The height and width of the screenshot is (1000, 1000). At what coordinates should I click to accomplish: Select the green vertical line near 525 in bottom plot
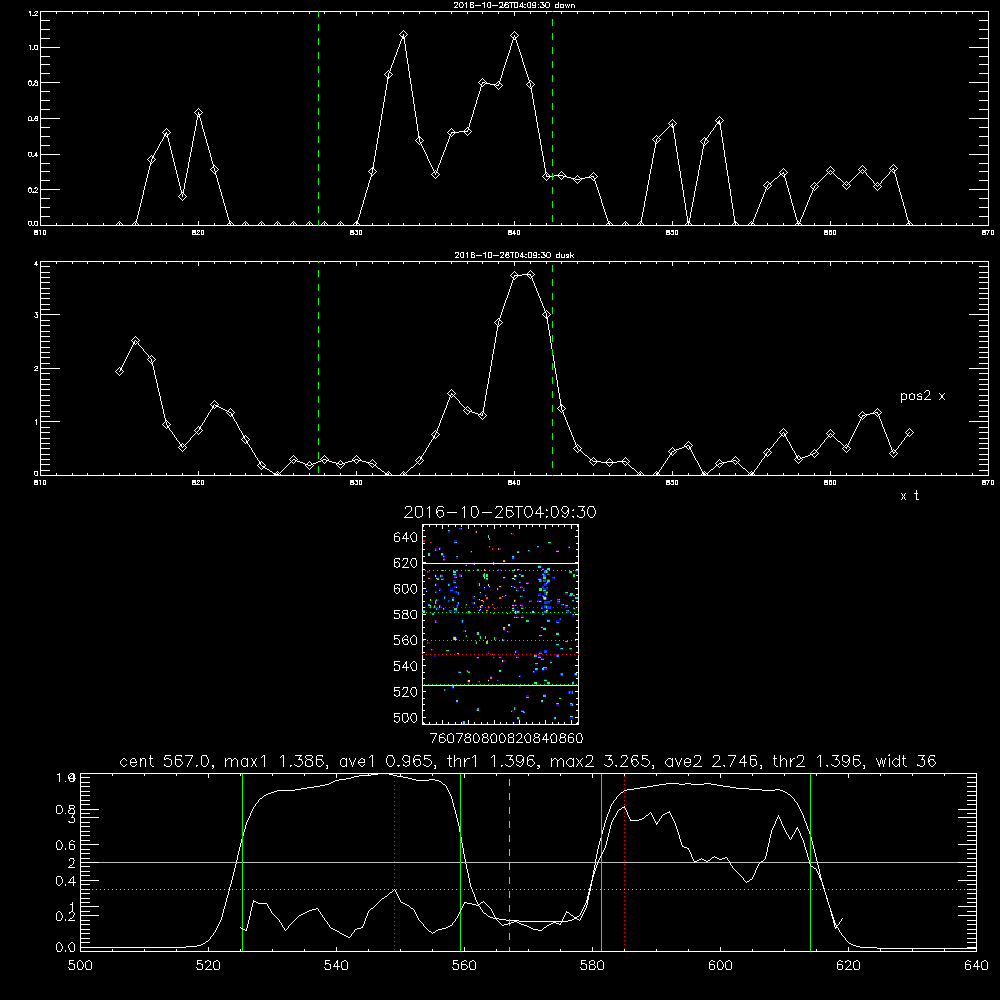click(242, 861)
